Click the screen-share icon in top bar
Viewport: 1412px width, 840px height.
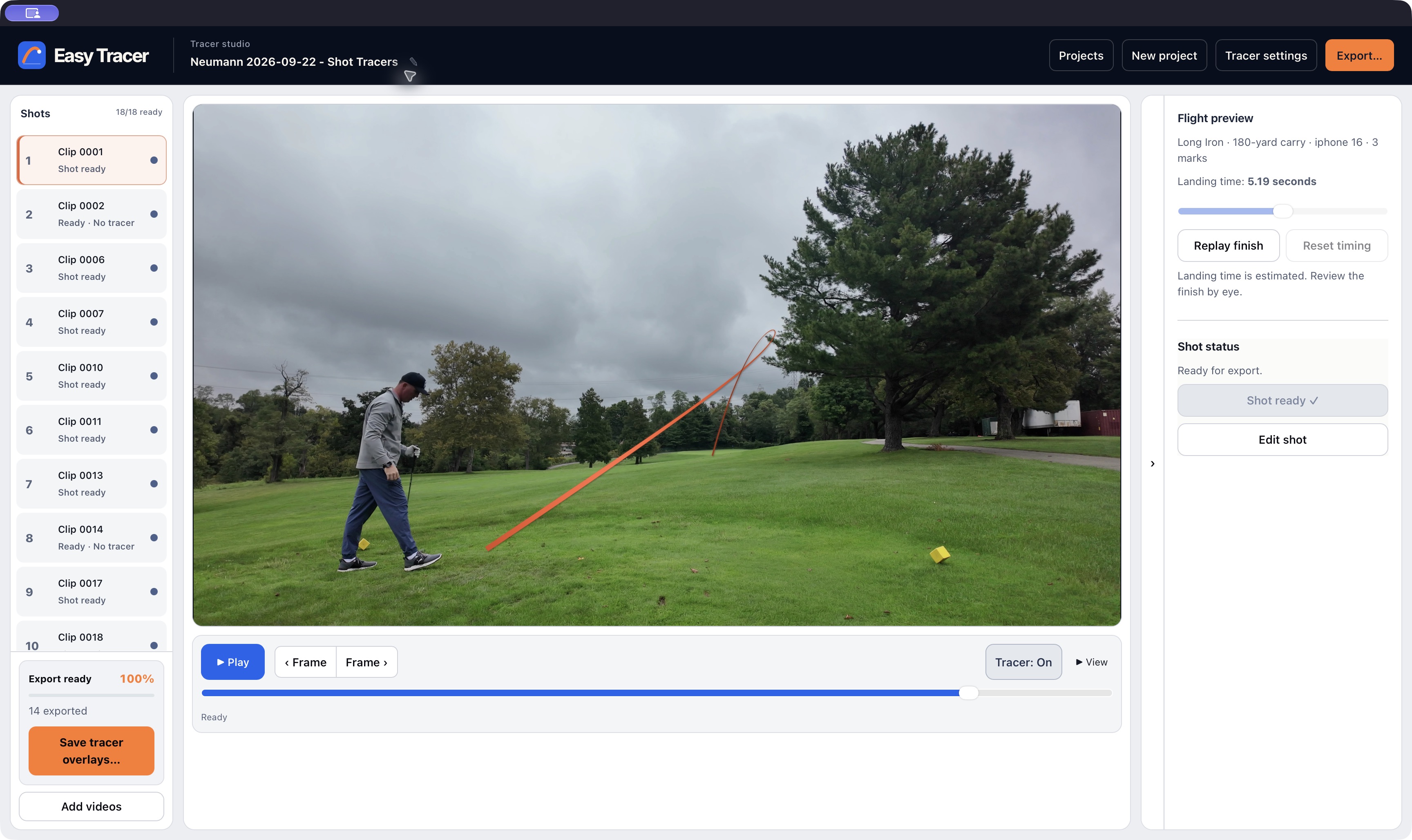click(x=32, y=13)
